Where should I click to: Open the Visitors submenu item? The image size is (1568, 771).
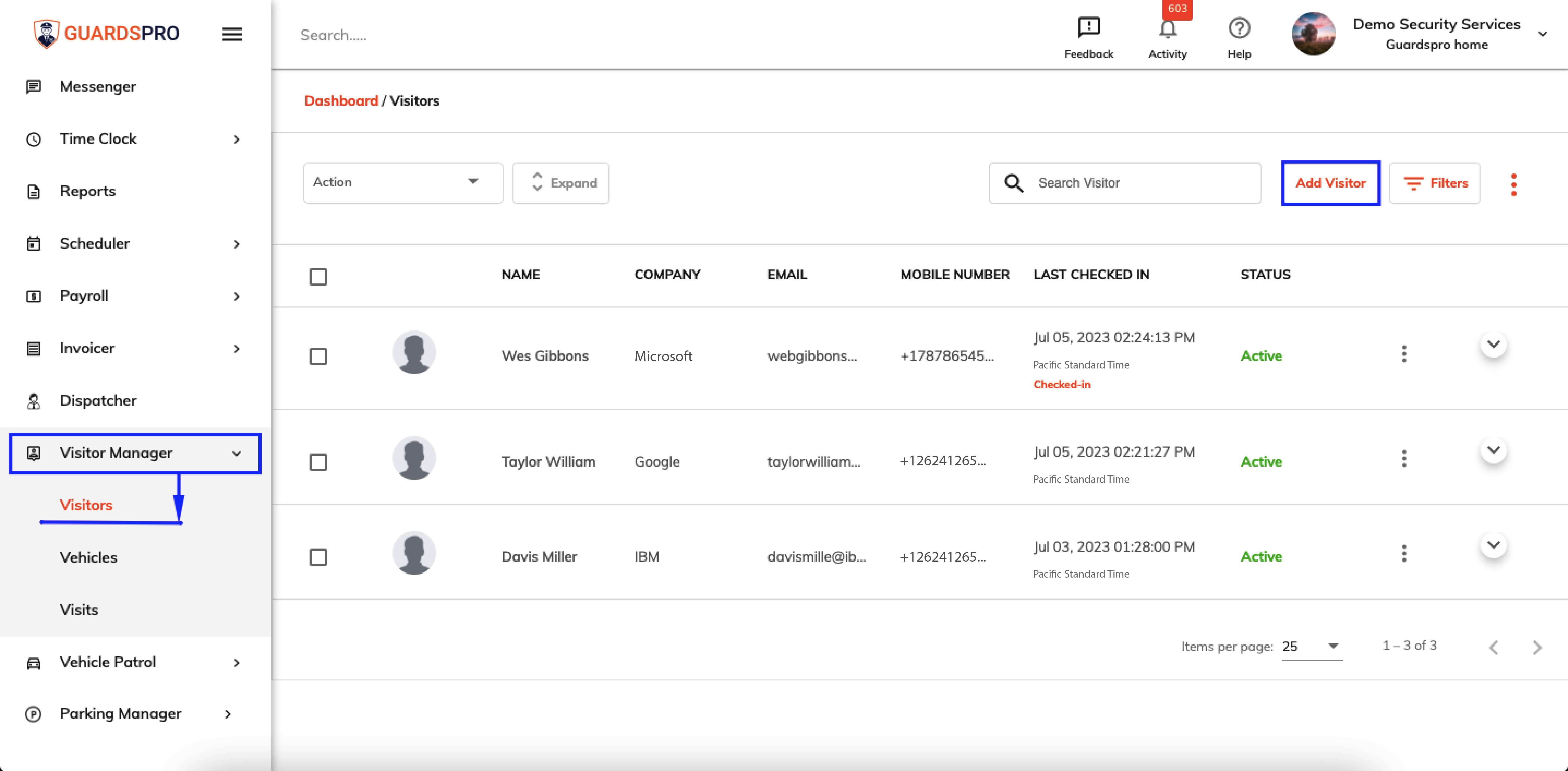pos(86,505)
